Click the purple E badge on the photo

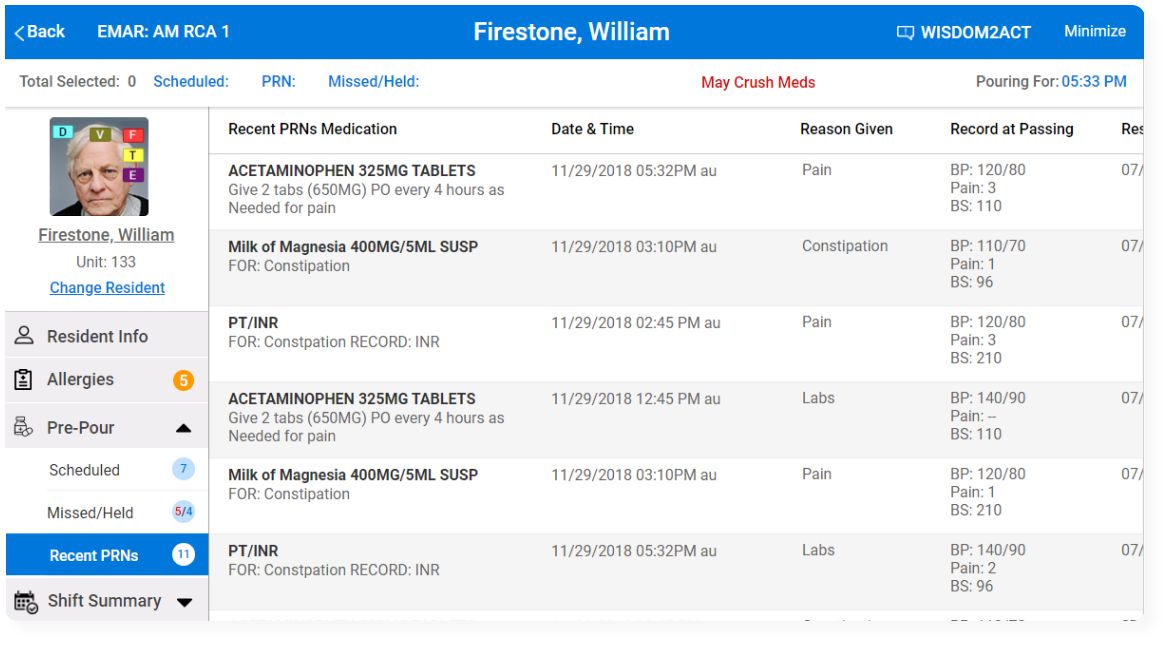pyautogui.click(x=133, y=175)
